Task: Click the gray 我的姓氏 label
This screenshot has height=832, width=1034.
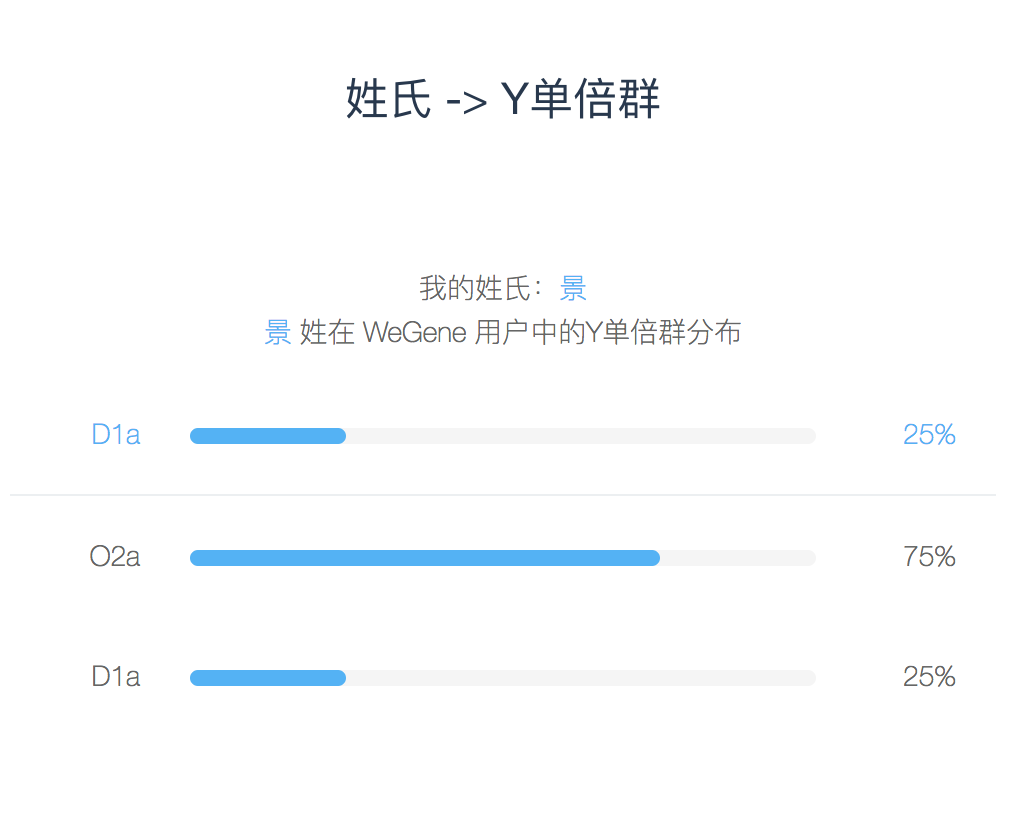Action: click(x=475, y=288)
